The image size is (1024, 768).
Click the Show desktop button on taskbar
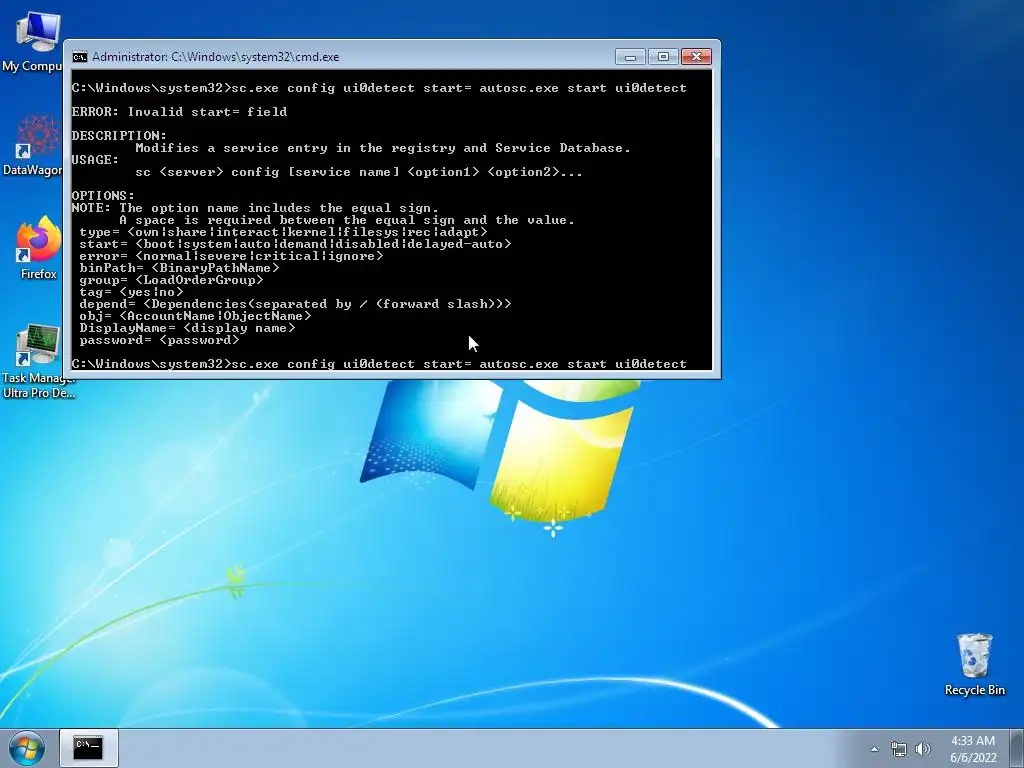[x=1017, y=748]
